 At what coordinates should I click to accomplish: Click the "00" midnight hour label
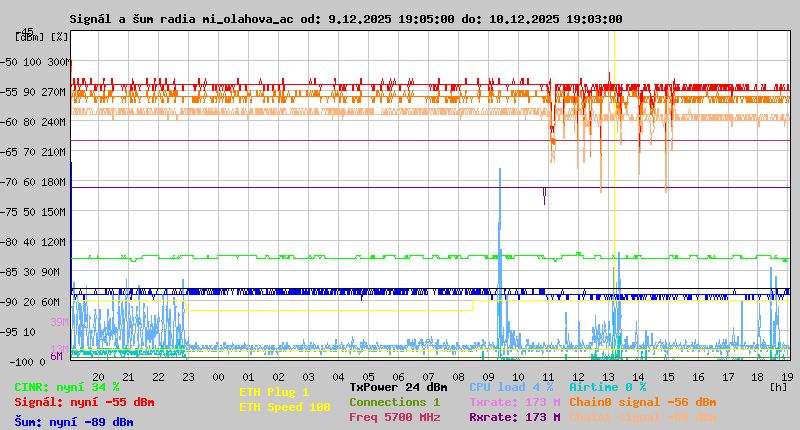click(218, 377)
